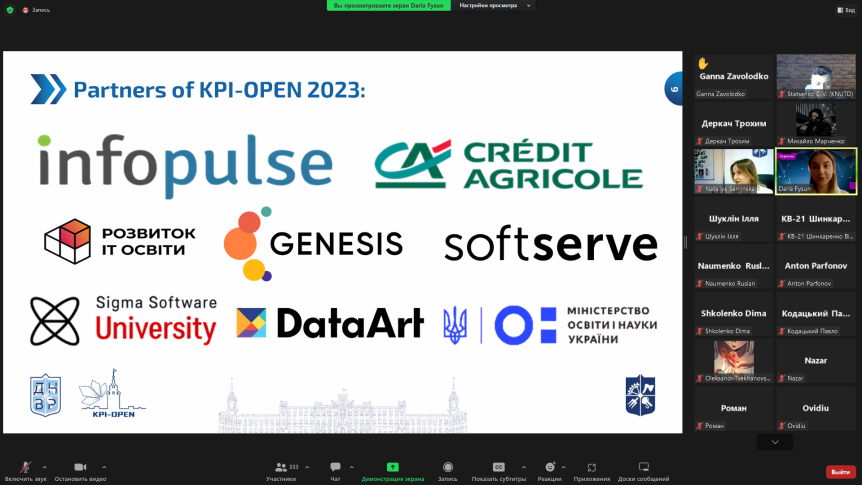Select Шуклін Ілля participant tile
This screenshot has height=485, width=862.
pyautogui.click(x=733, y=219)
